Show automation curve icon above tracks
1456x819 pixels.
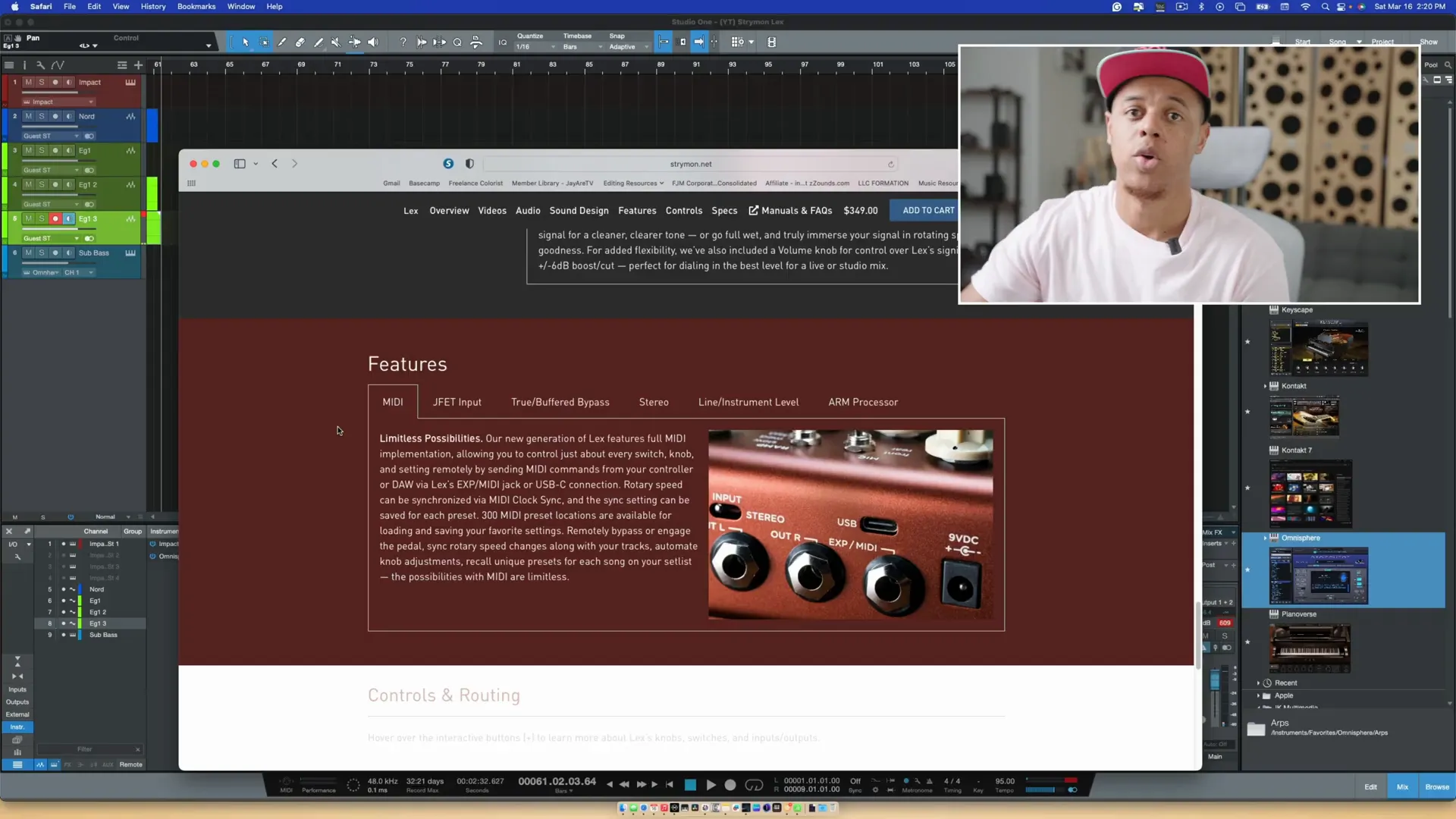click(x=58, y=65)
